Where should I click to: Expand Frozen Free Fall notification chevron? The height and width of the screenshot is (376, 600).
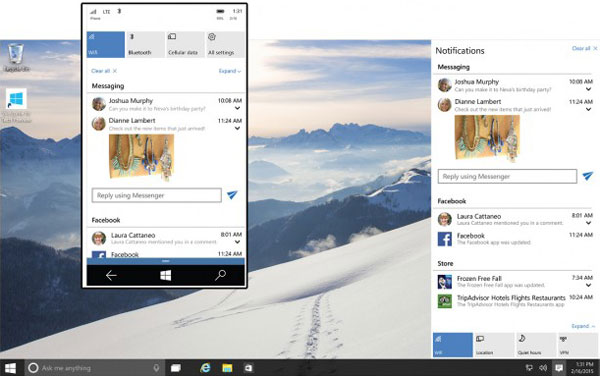coord(589,285)
